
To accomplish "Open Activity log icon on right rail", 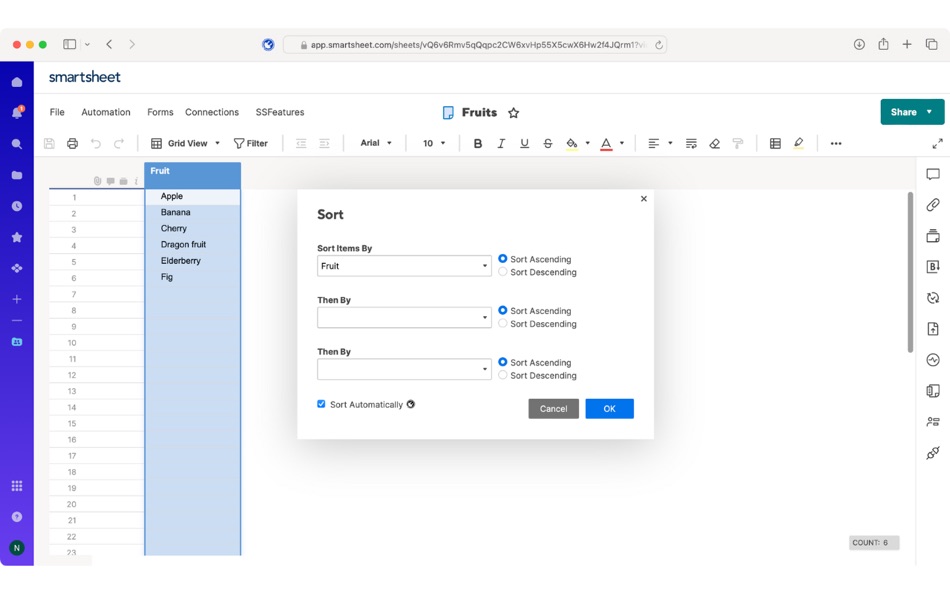I will coord(933,360).
